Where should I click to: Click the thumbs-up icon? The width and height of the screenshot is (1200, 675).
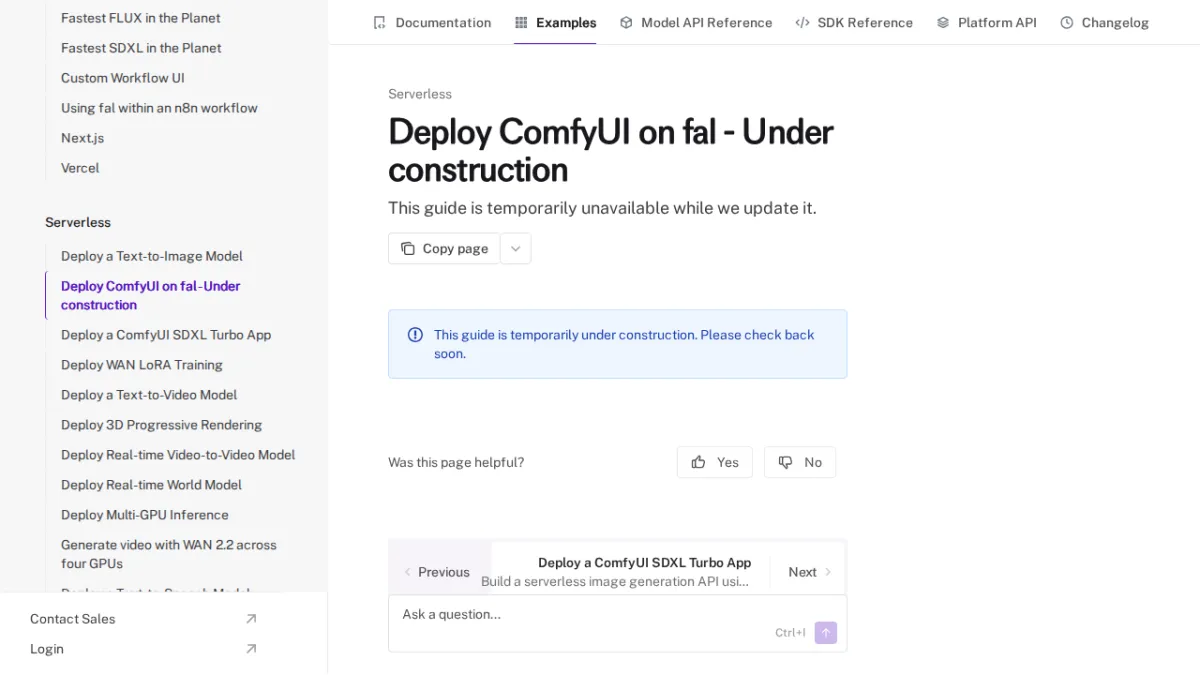(x=699, y=462)
